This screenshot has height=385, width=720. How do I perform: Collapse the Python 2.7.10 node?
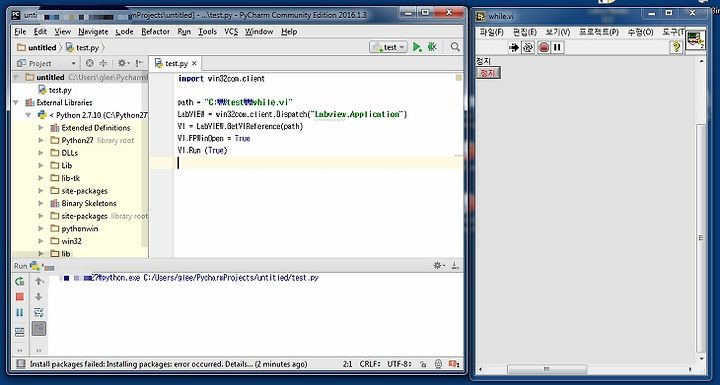point(28,115)
